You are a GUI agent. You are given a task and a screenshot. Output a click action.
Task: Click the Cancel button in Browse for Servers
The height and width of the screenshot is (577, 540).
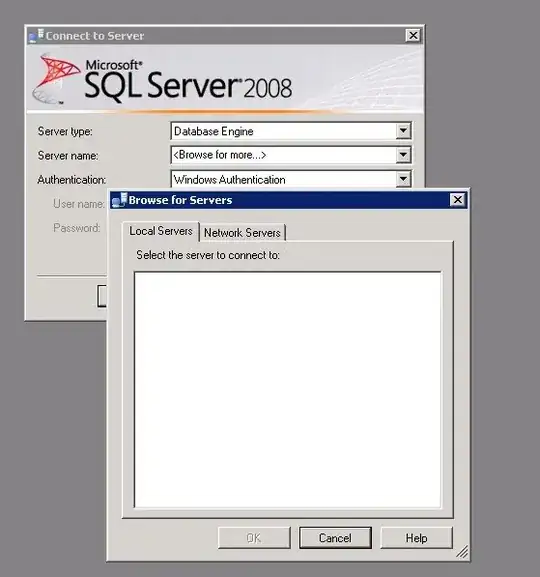(x=335, y=538)
